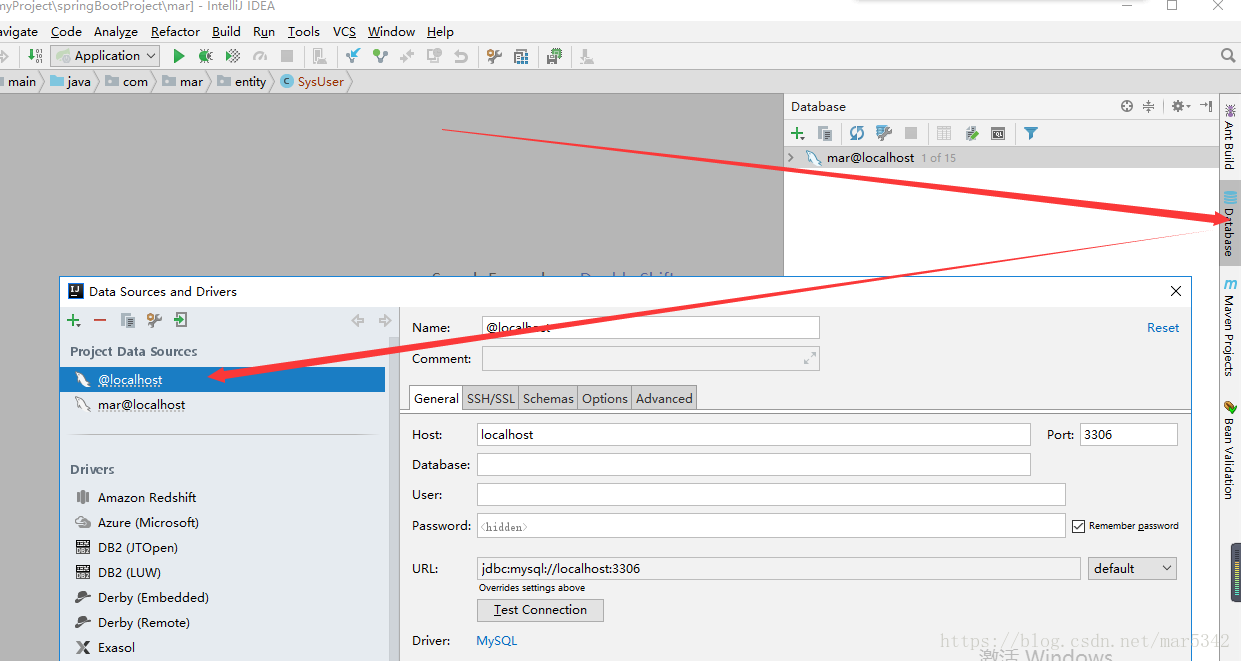Select Azure (Microsoft) driver
1241x661 pixels.
pyautogui.click(x=148, y=522)
